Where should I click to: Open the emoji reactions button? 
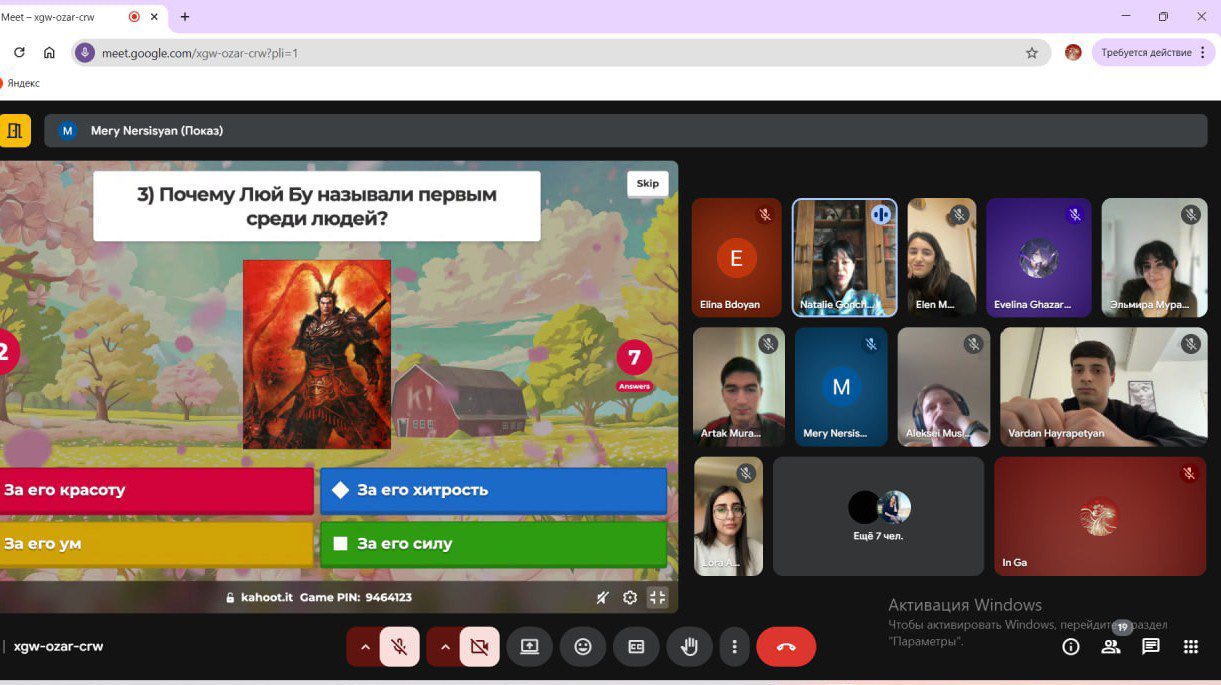tap(583, 647)
